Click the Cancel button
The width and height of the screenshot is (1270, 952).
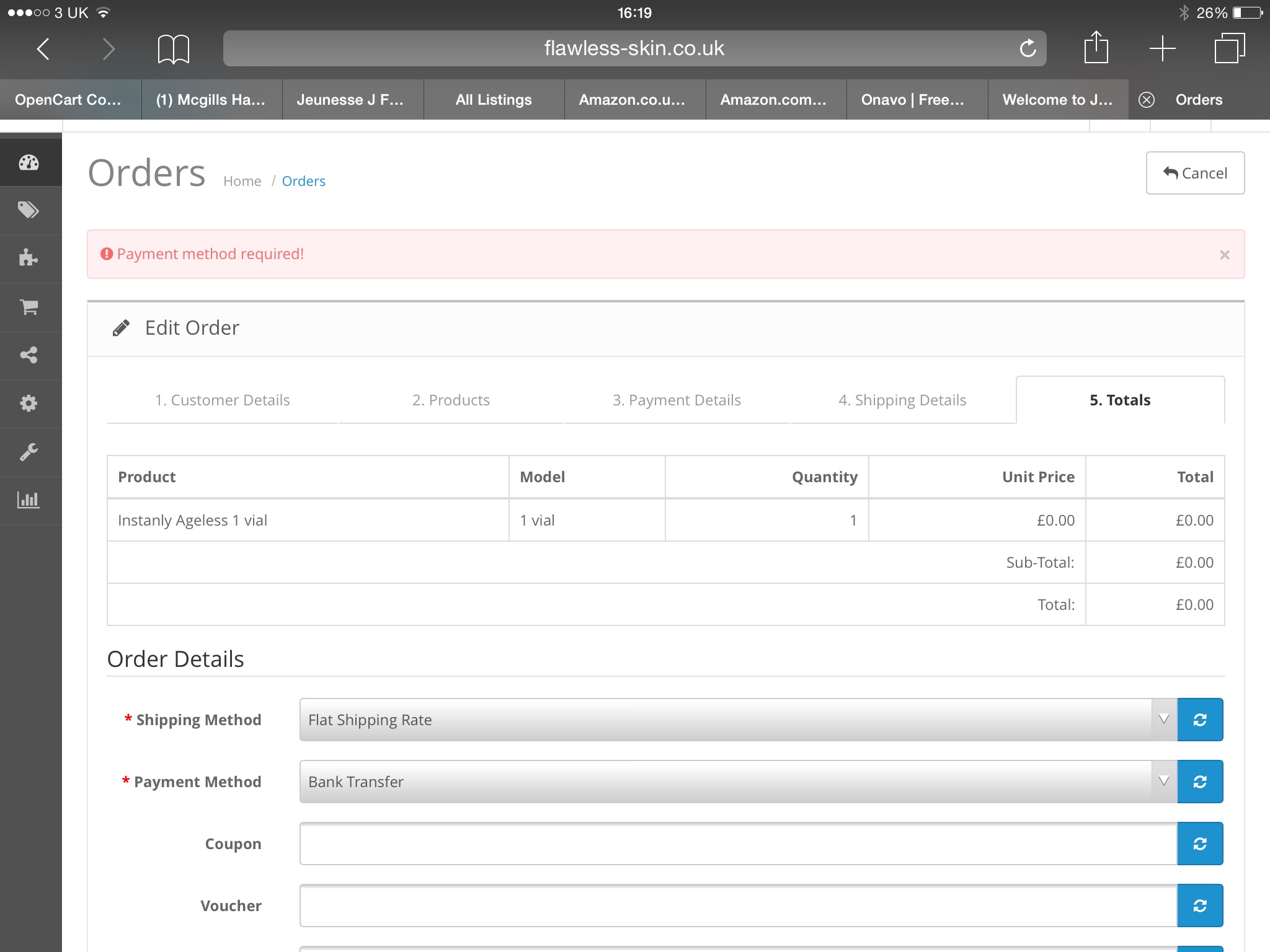click(1195, 173)
